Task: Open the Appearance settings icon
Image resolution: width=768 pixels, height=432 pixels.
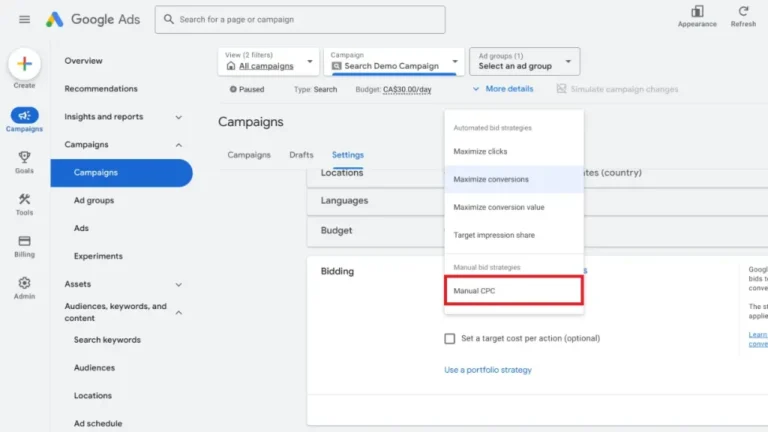Action: coord(697,12)
